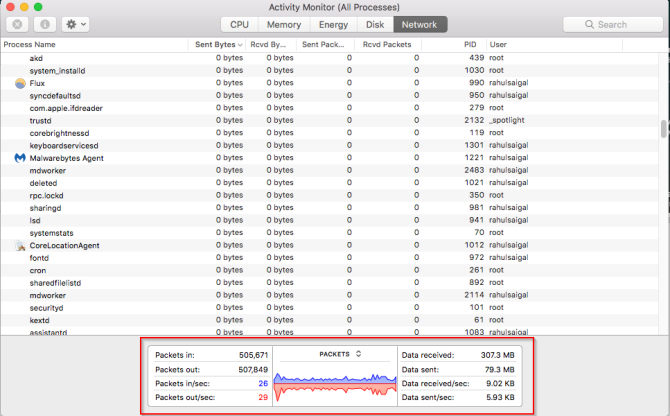Select the fontd process row
670x416 pixels.
(x=329, y=258)
